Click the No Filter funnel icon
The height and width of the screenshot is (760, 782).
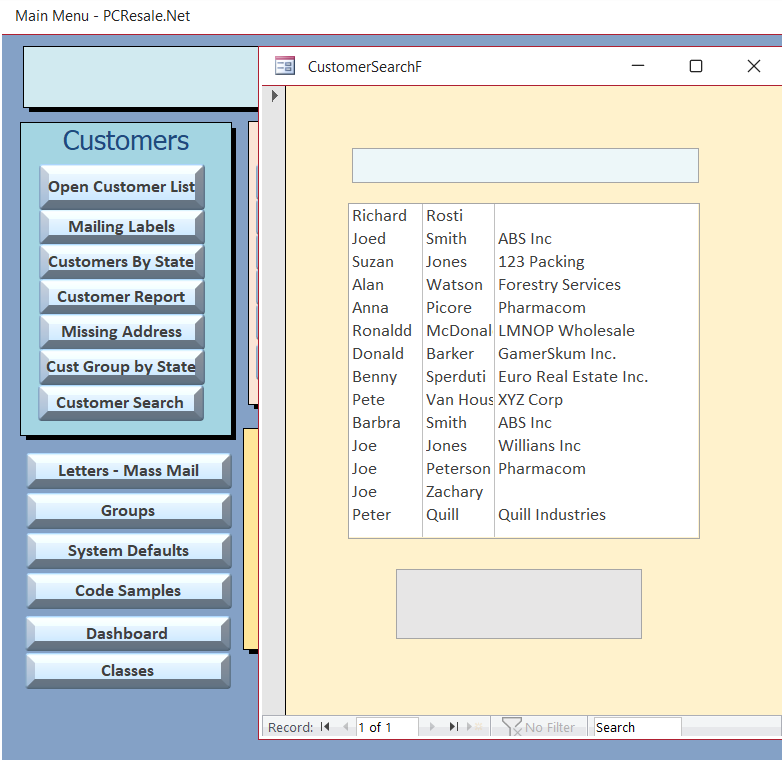click(512, 727)
